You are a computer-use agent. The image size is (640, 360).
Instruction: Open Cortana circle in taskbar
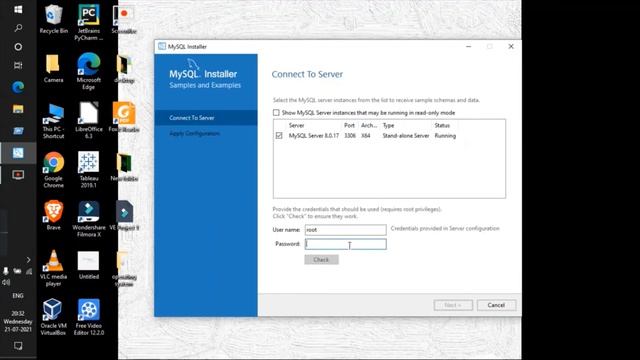pyautogui.click(x=18, y=47)
